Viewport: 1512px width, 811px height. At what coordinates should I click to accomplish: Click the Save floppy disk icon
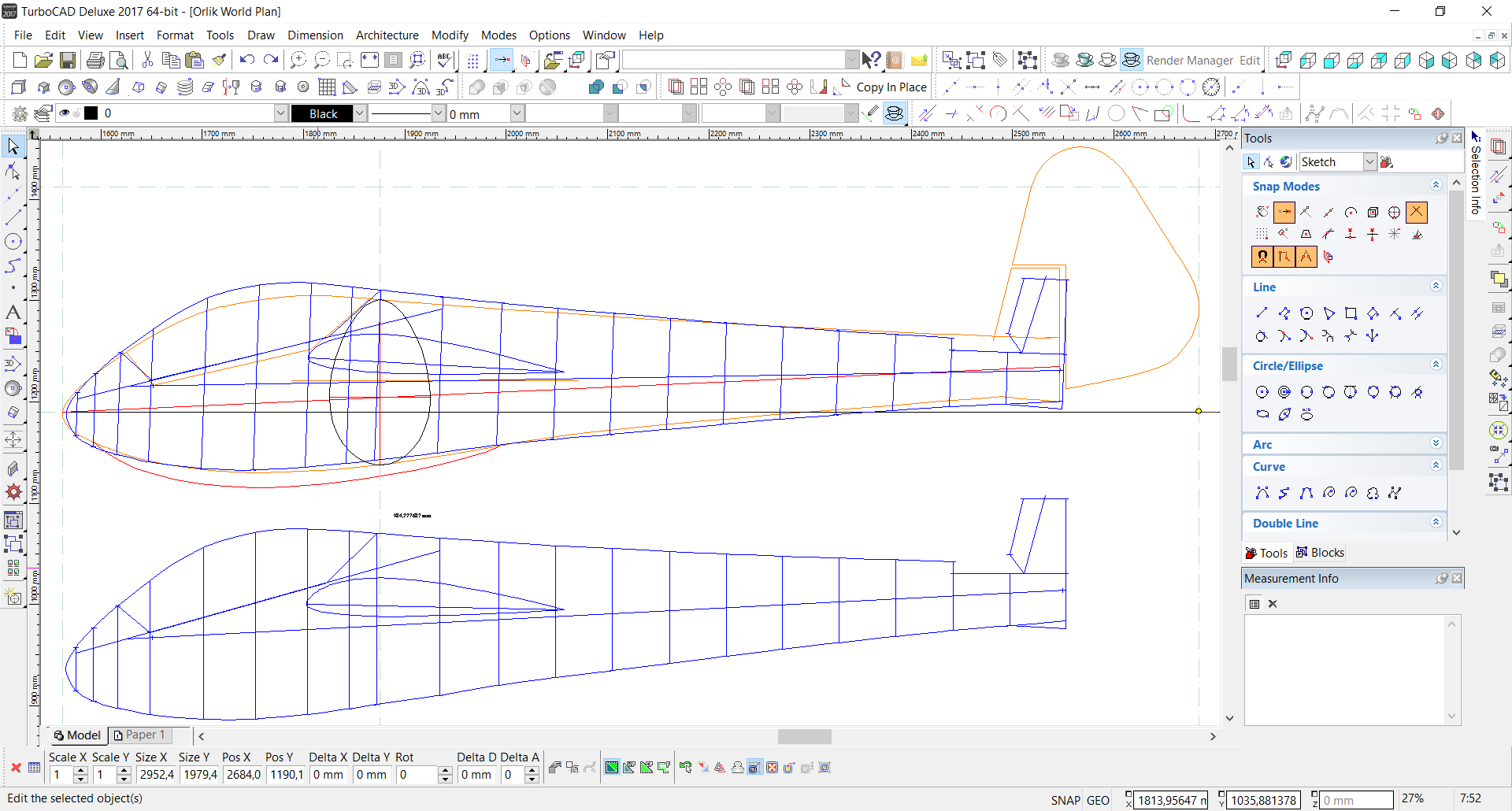(x=68, y=61)
